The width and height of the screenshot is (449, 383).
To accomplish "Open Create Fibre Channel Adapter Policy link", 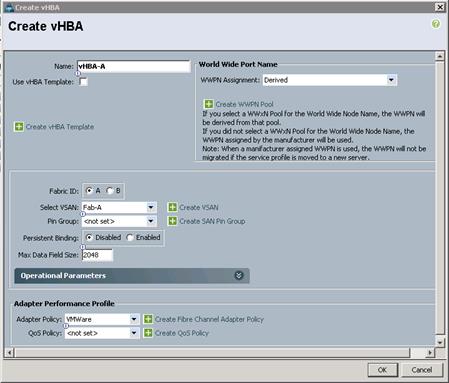I will [209, 319].
